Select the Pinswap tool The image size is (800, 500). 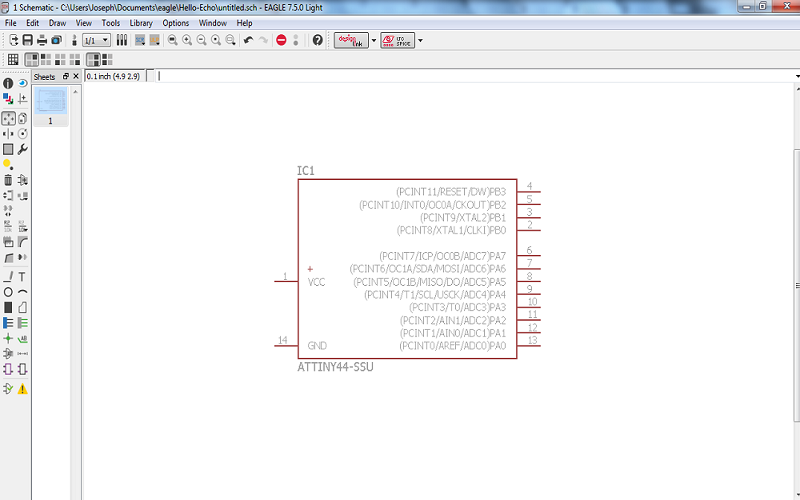pyautogui.click(x=8, y=195)
